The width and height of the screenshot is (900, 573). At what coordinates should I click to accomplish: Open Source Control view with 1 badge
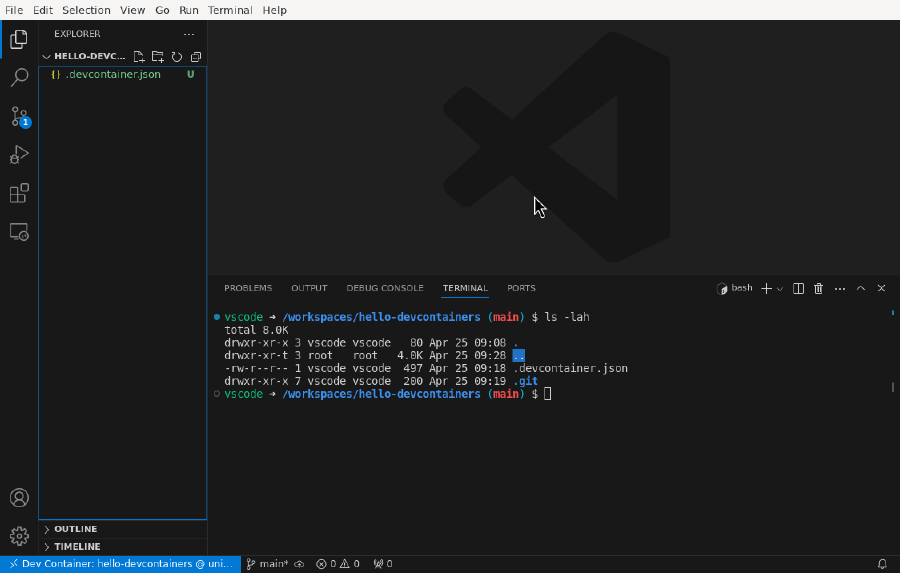pyautogui.click(x=19, y=117)
